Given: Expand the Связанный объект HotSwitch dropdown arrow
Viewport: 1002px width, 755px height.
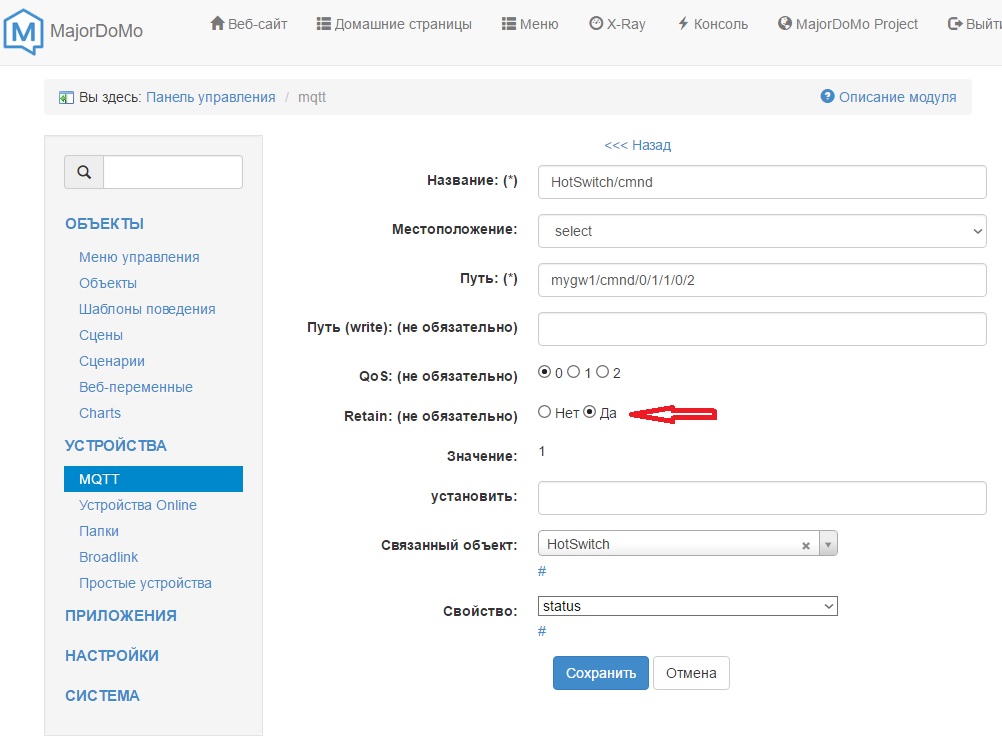Looking at the screenshot, I should (827, 544).
